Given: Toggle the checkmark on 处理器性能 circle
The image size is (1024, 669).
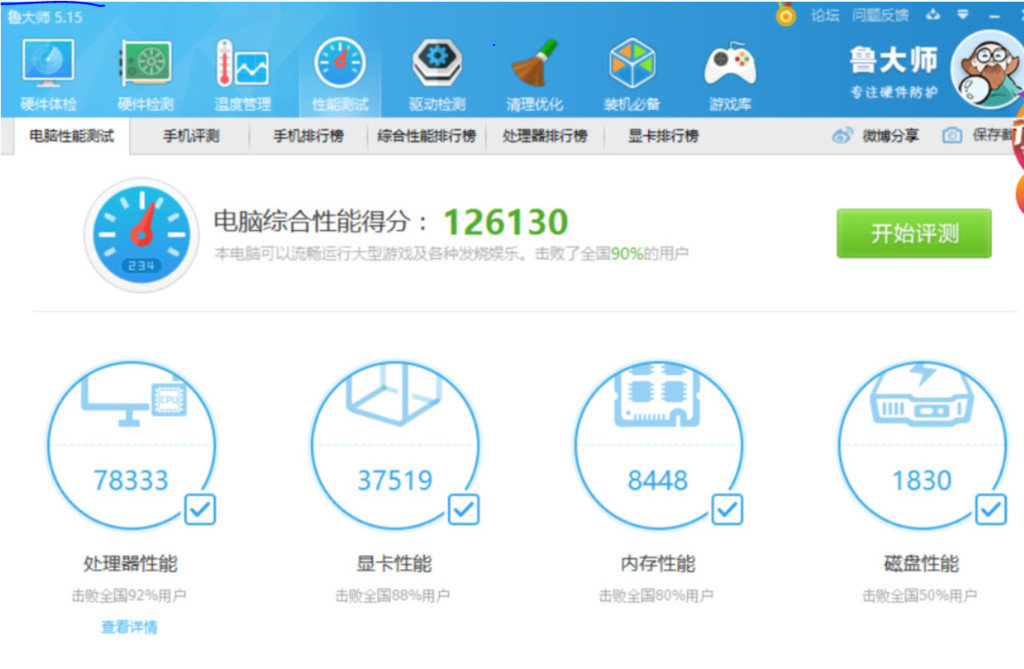Looking at the screenshot, I should pos(199,510).
